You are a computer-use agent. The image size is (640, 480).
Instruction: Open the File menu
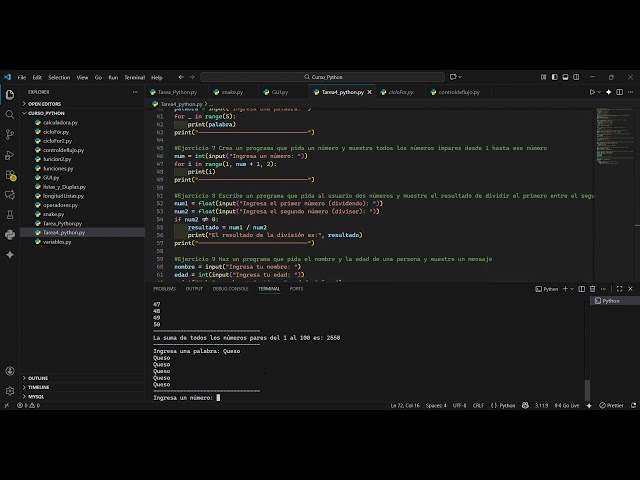[22, 78]
